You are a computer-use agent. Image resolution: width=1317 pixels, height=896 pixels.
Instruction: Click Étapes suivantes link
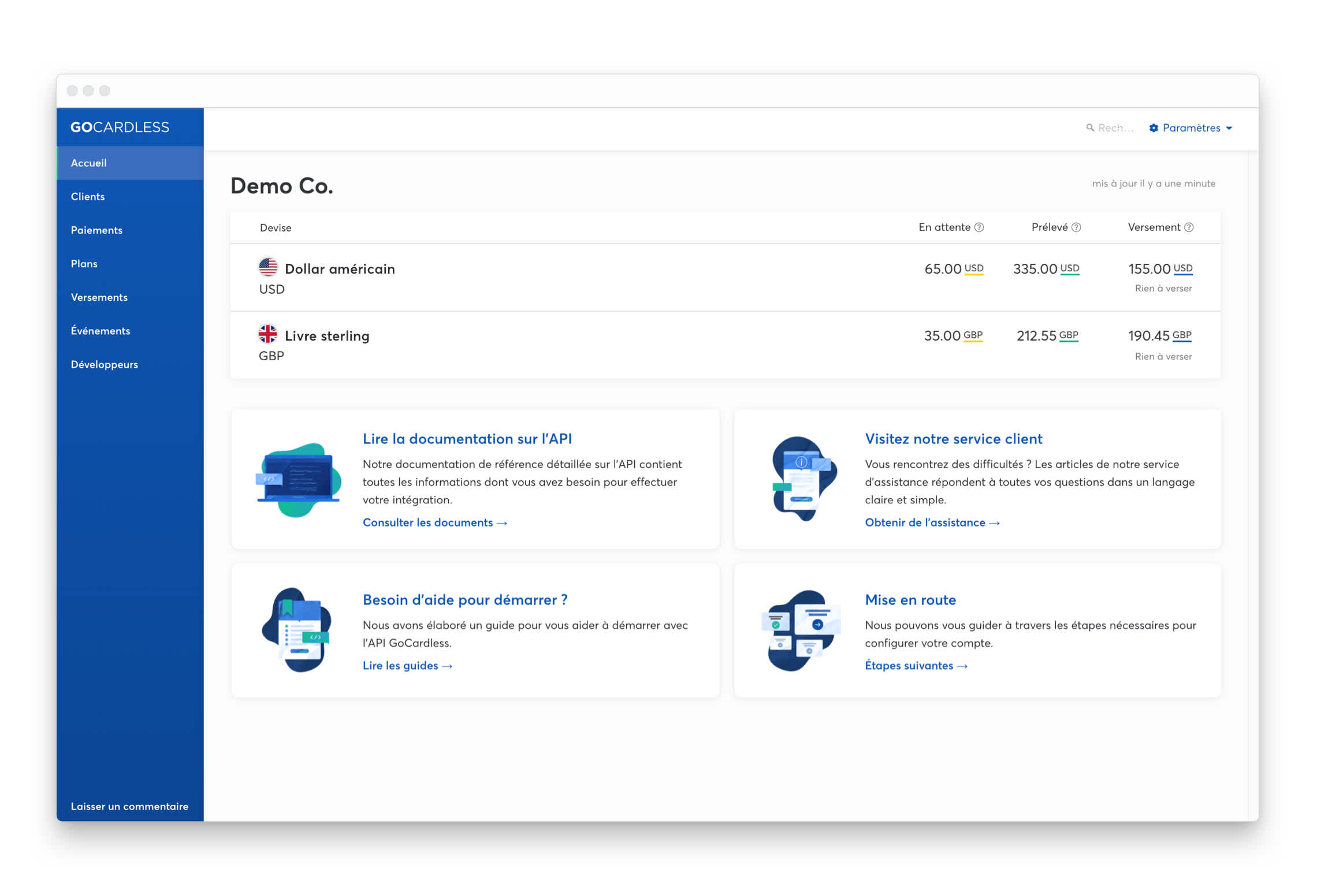click(x=916, y=666)
